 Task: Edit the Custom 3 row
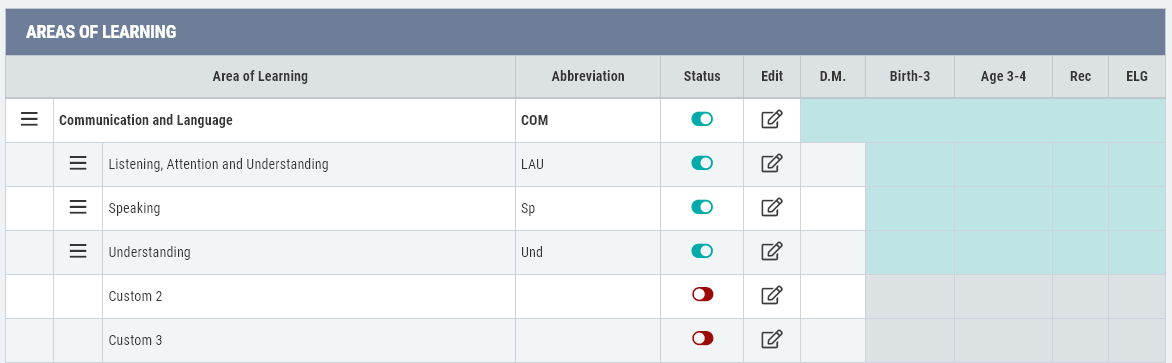click(771, 340)
